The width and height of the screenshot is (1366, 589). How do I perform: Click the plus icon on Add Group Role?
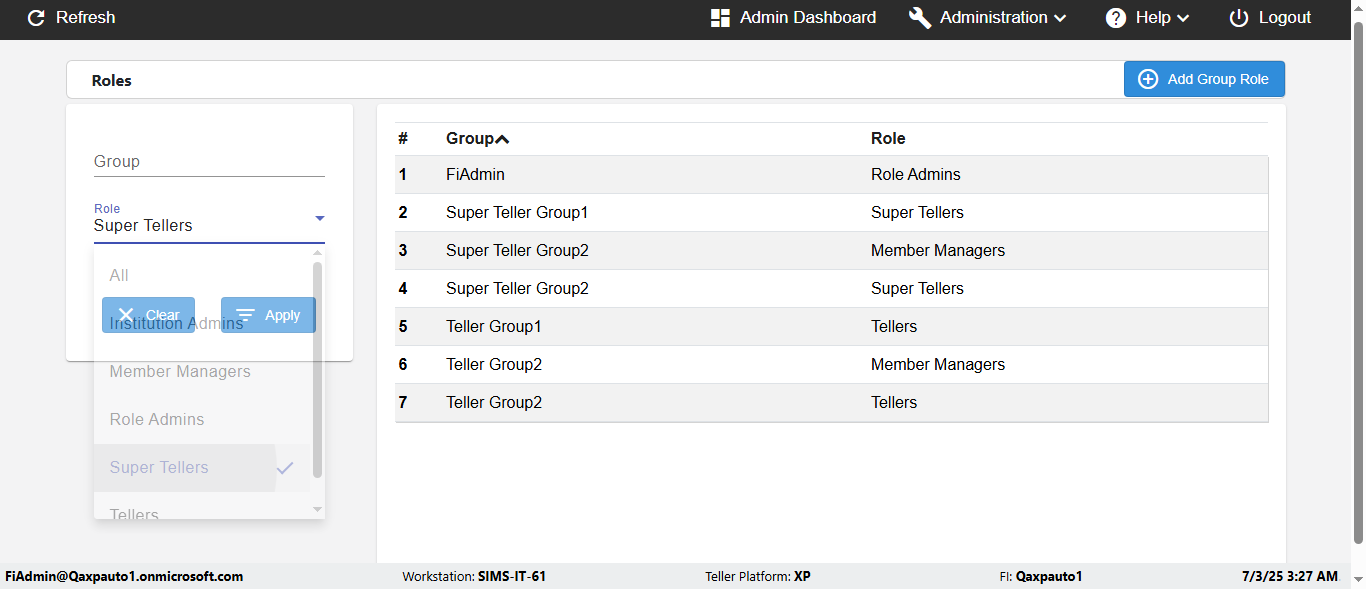tap(1148, 79)
